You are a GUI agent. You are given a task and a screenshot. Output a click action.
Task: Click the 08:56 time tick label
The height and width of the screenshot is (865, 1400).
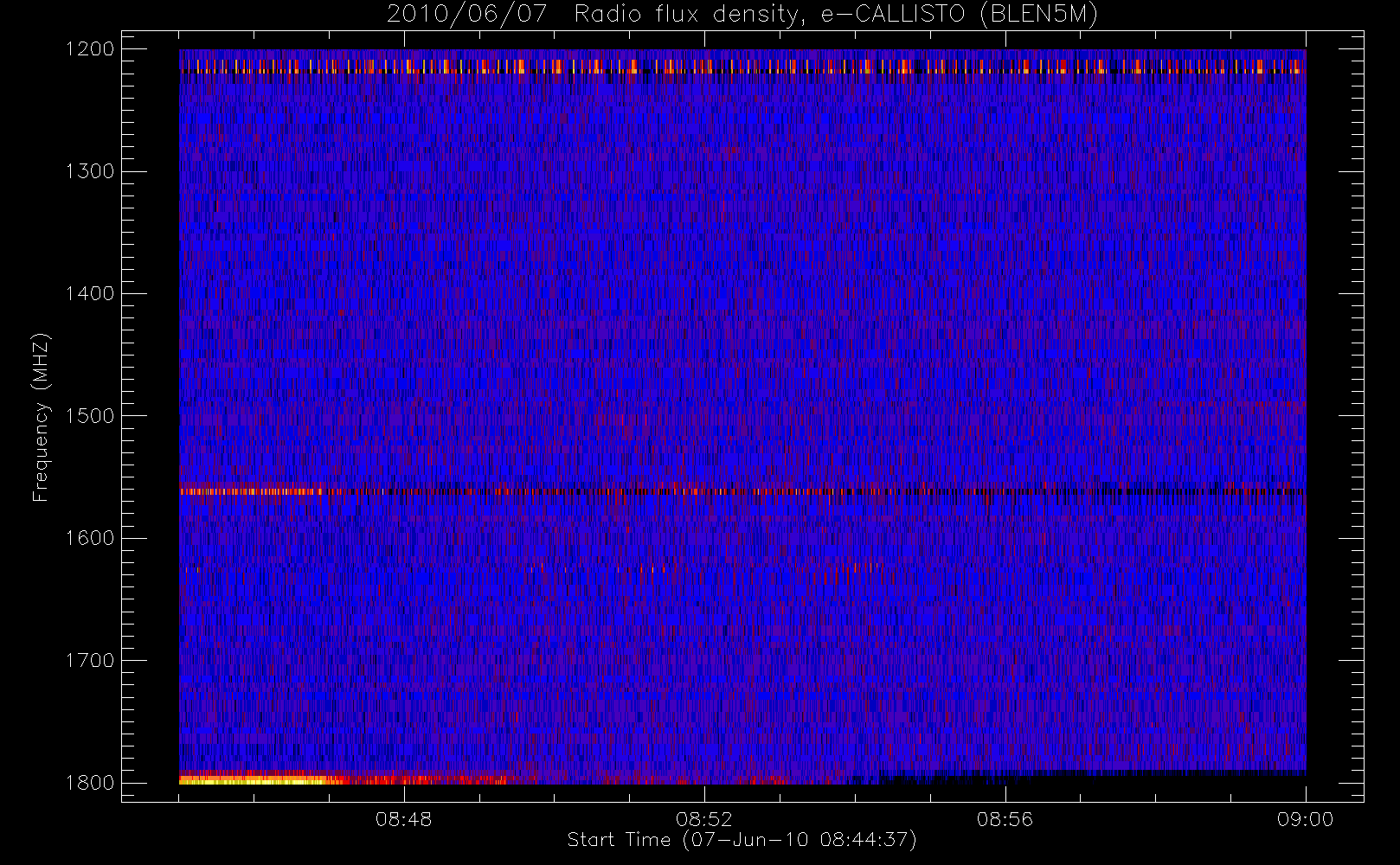click(1005, 819)
